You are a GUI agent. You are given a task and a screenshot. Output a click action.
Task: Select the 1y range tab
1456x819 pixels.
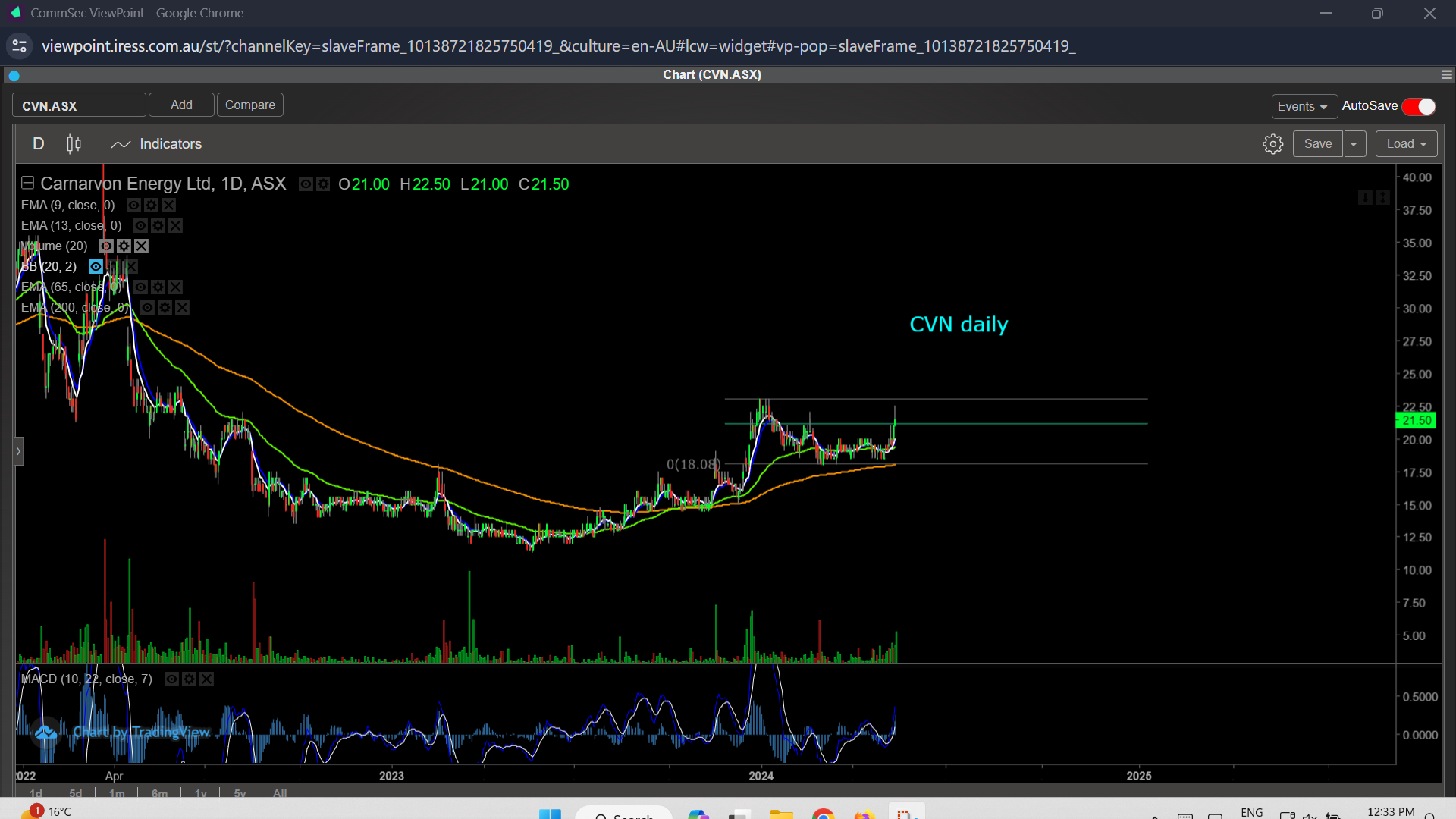point(201,793)
